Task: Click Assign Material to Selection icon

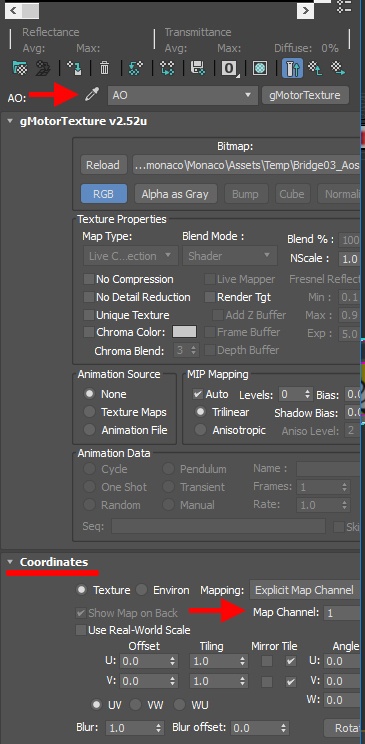Action: [x=74, y=68]
